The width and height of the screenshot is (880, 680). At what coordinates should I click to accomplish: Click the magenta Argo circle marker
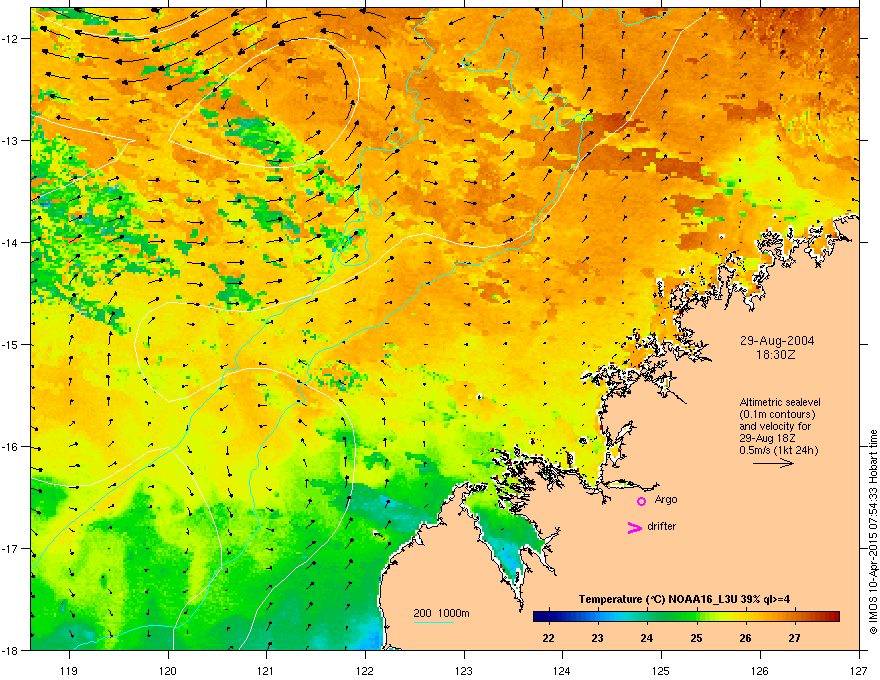pyautogui.click(x=641, y=501)
